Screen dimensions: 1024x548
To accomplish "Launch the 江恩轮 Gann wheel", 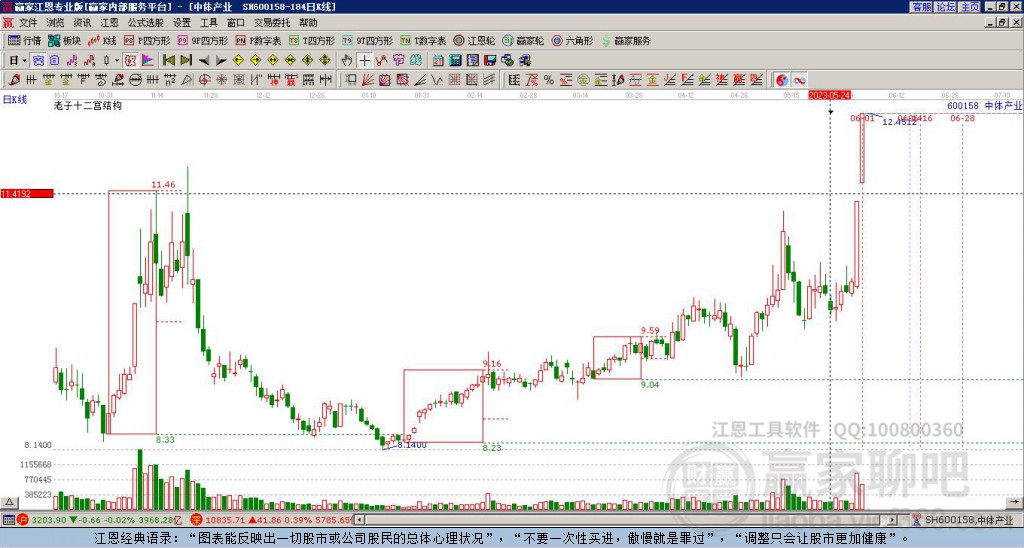I will tap(474, 40).
